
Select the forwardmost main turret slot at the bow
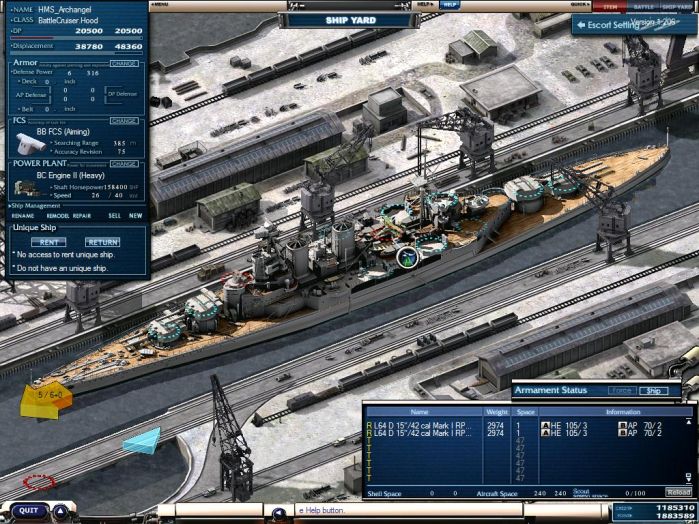(x=164, y=331)
